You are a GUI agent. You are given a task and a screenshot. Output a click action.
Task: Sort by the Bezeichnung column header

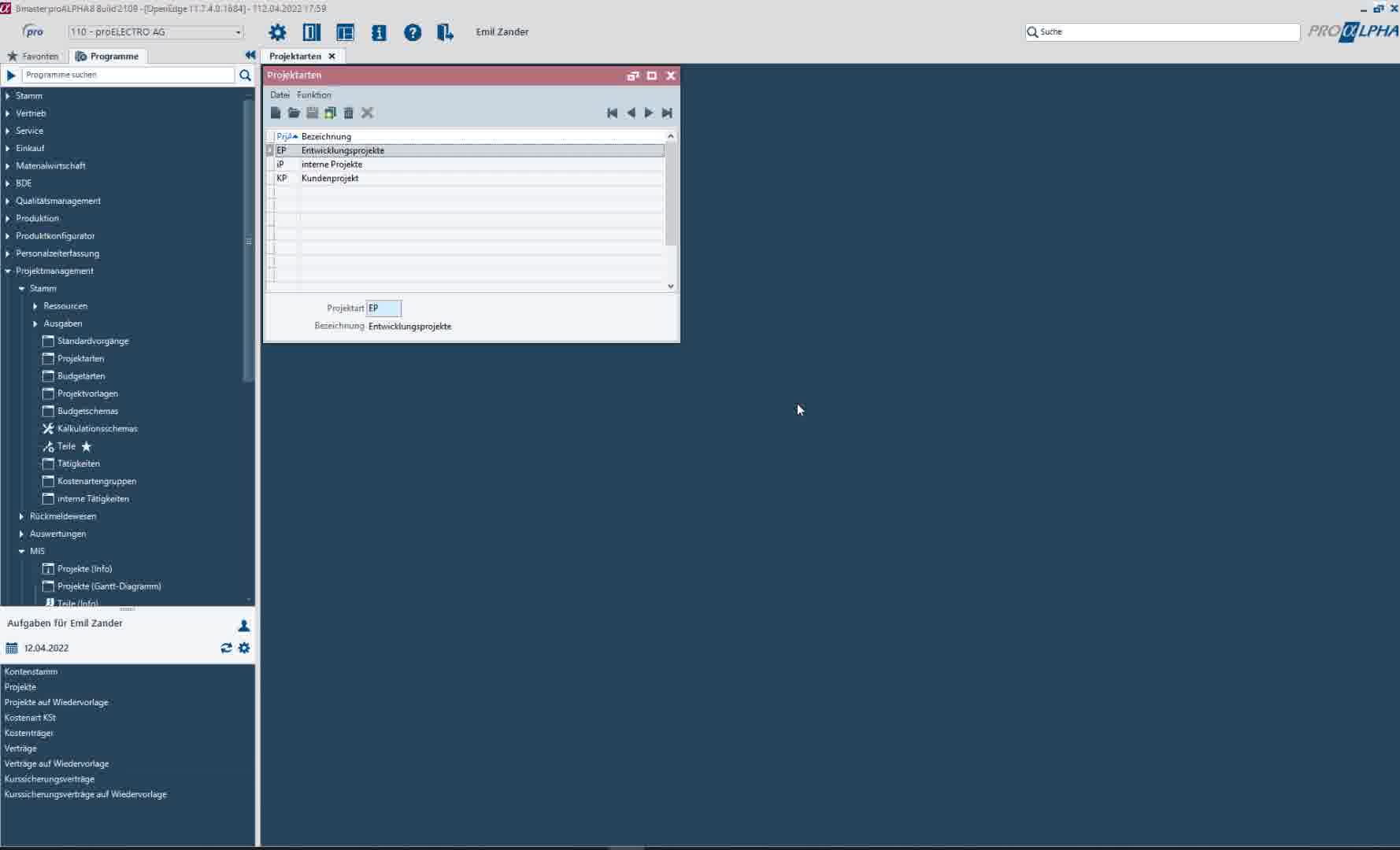pyautogui.click(x=326, y=136)
